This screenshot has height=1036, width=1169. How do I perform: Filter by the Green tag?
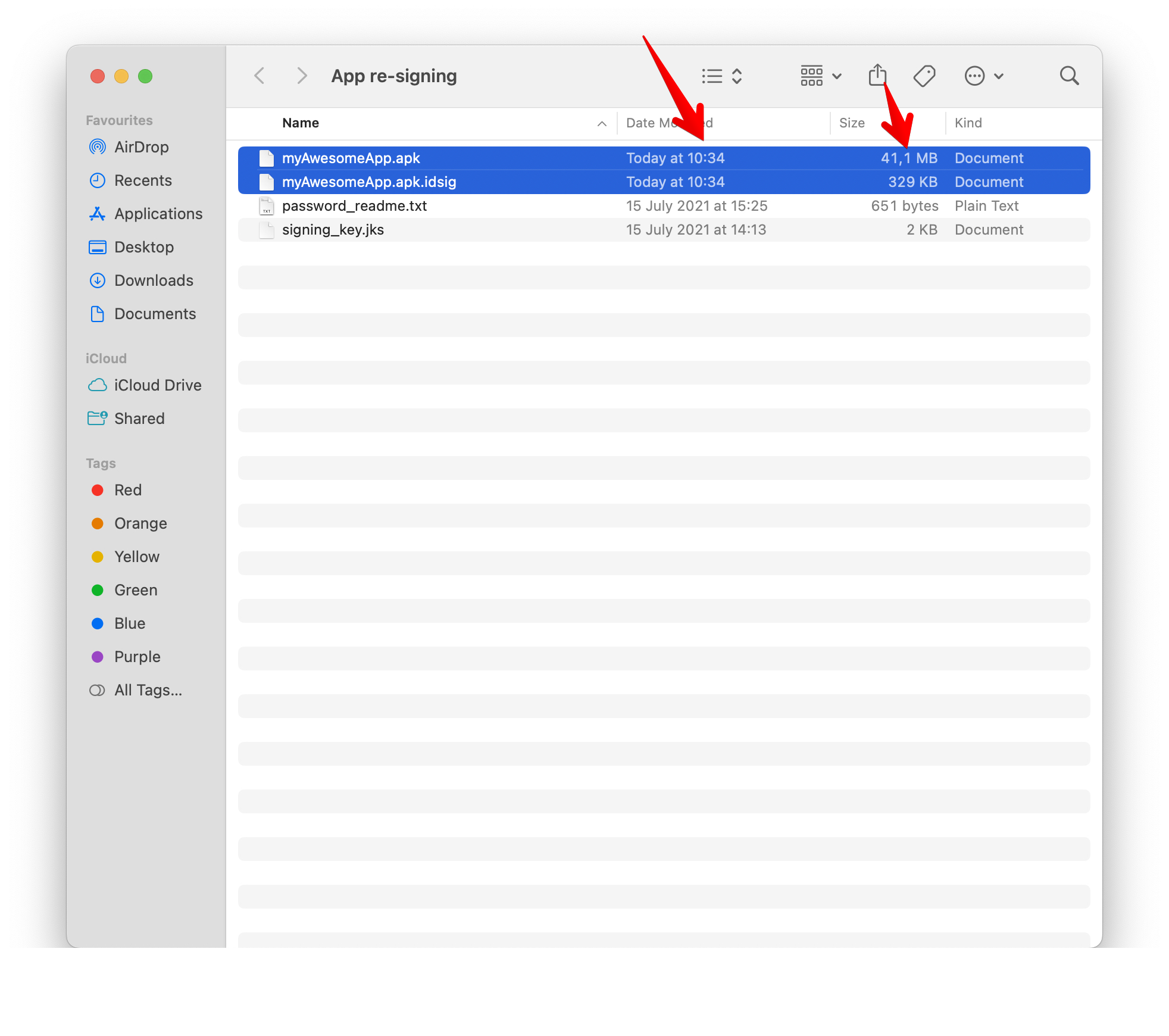[x=136, y=590]
